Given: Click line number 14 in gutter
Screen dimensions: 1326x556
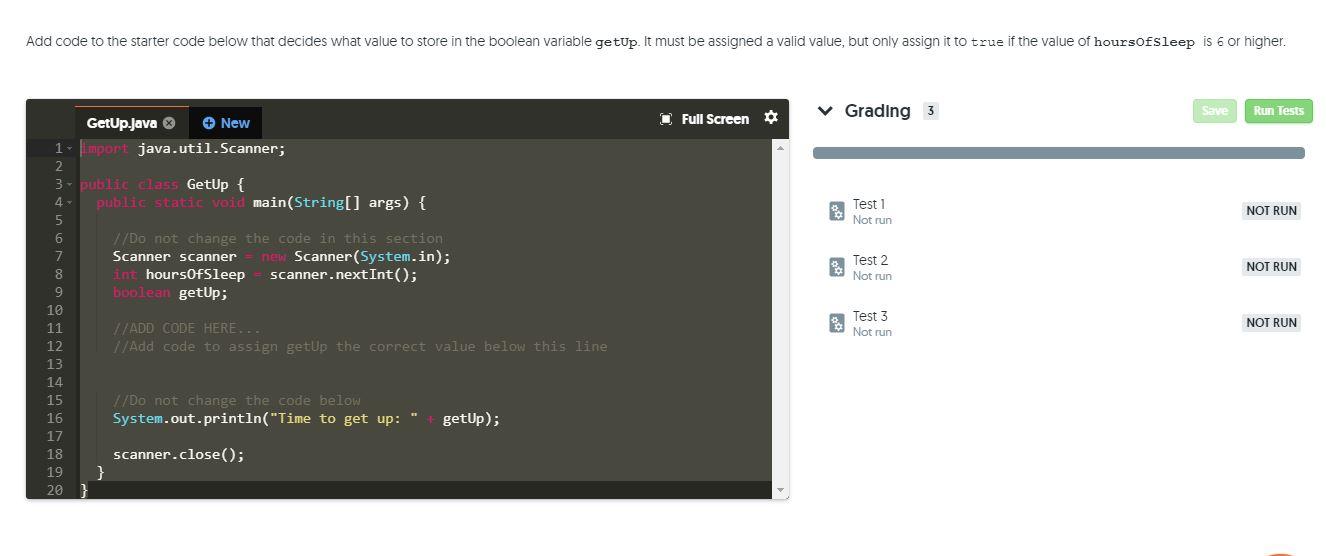Looking at the screenshot, I should click(x=54, y=382).
